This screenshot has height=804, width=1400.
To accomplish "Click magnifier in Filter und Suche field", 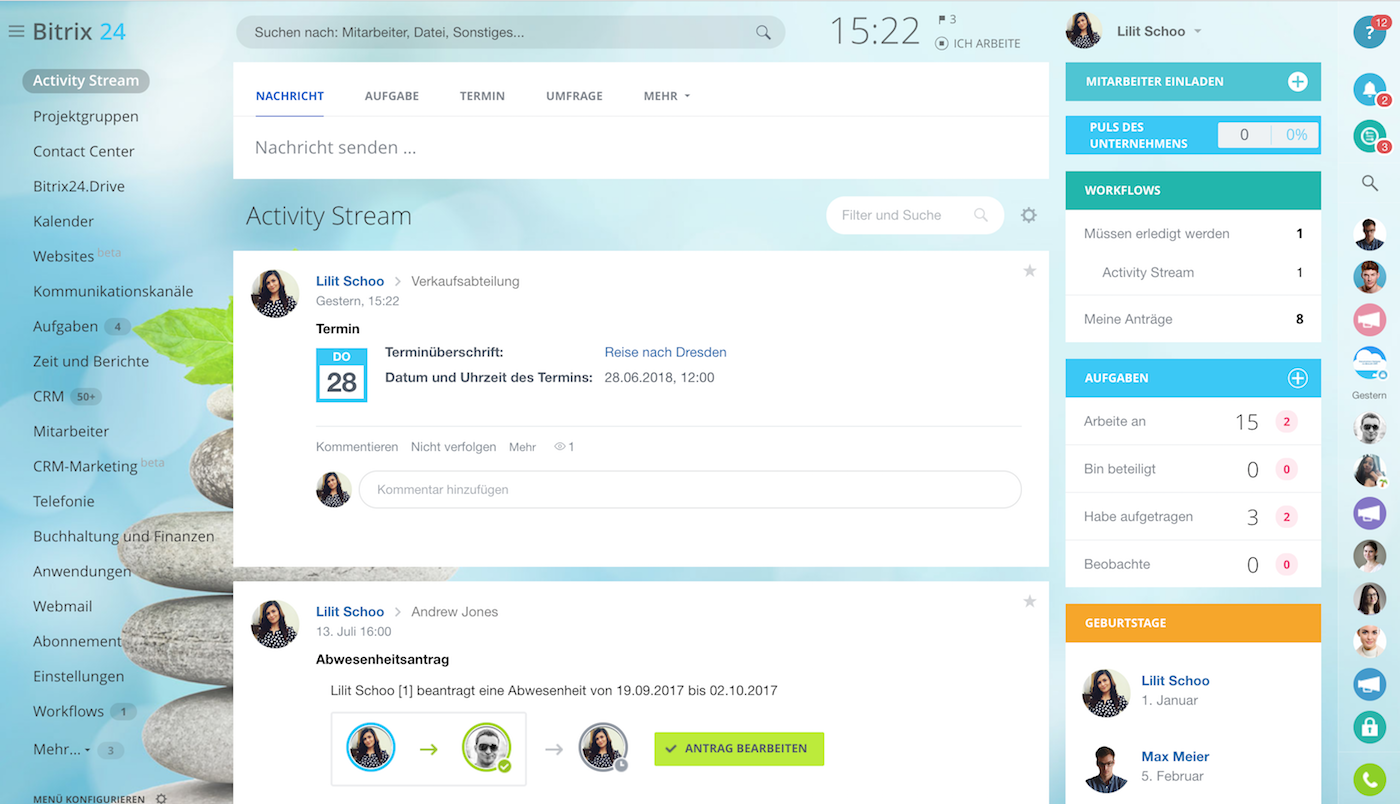I will point(981,215).
